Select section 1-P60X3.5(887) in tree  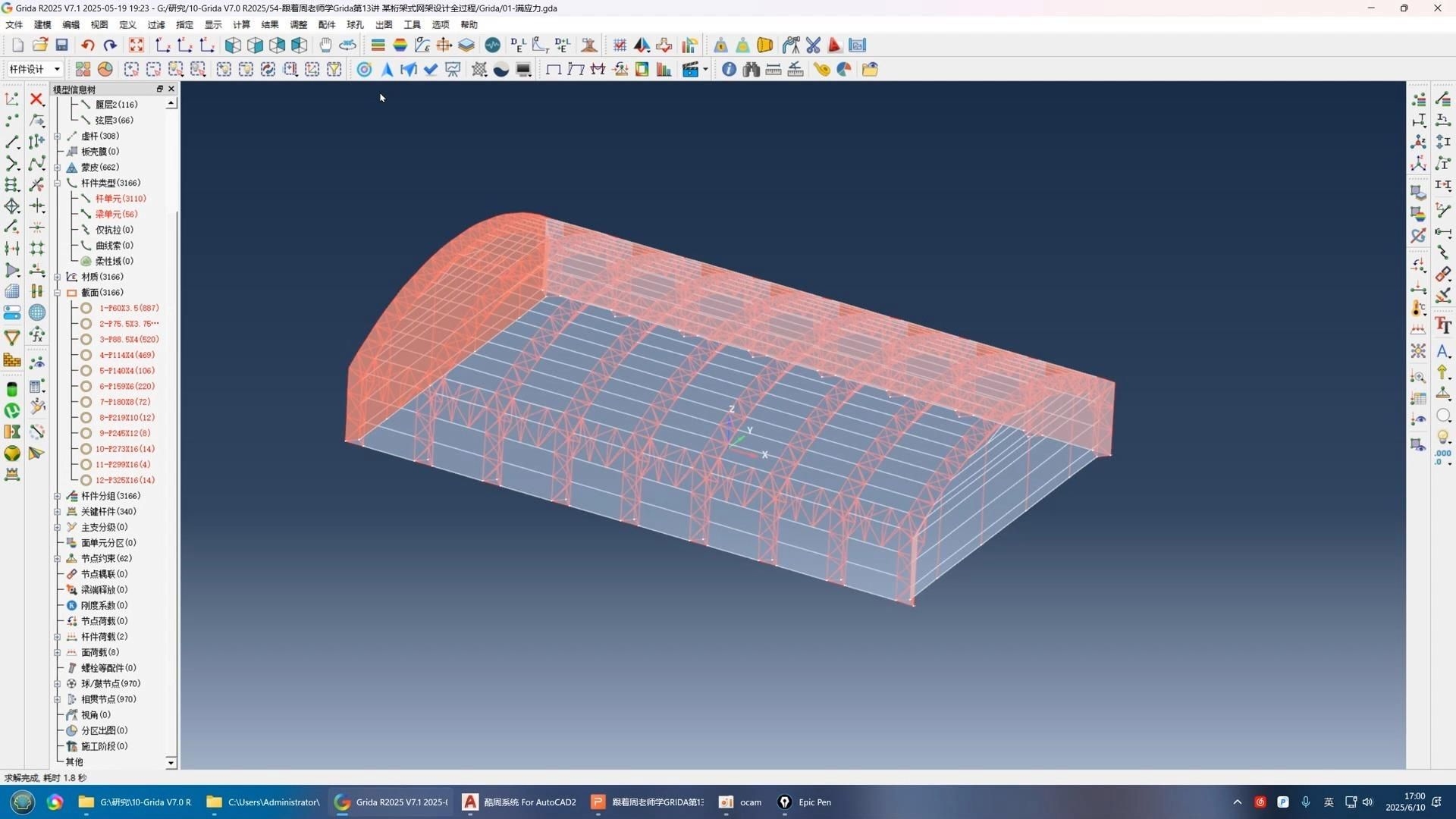point(128,309)
